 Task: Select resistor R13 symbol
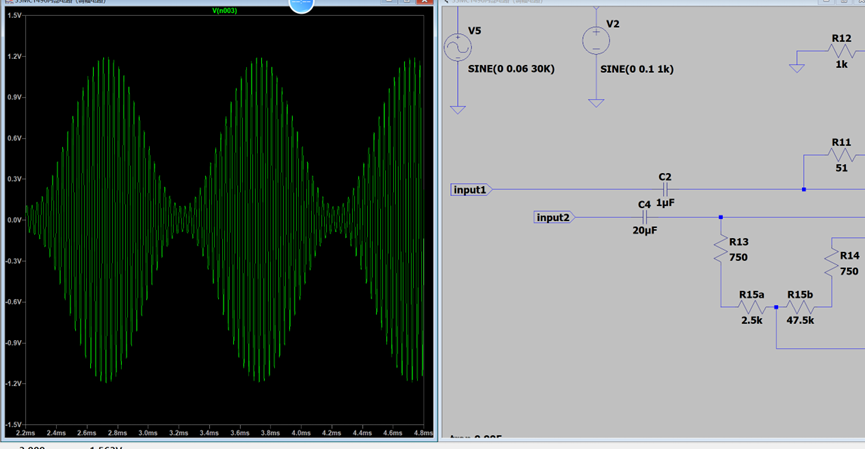[721, 249]
